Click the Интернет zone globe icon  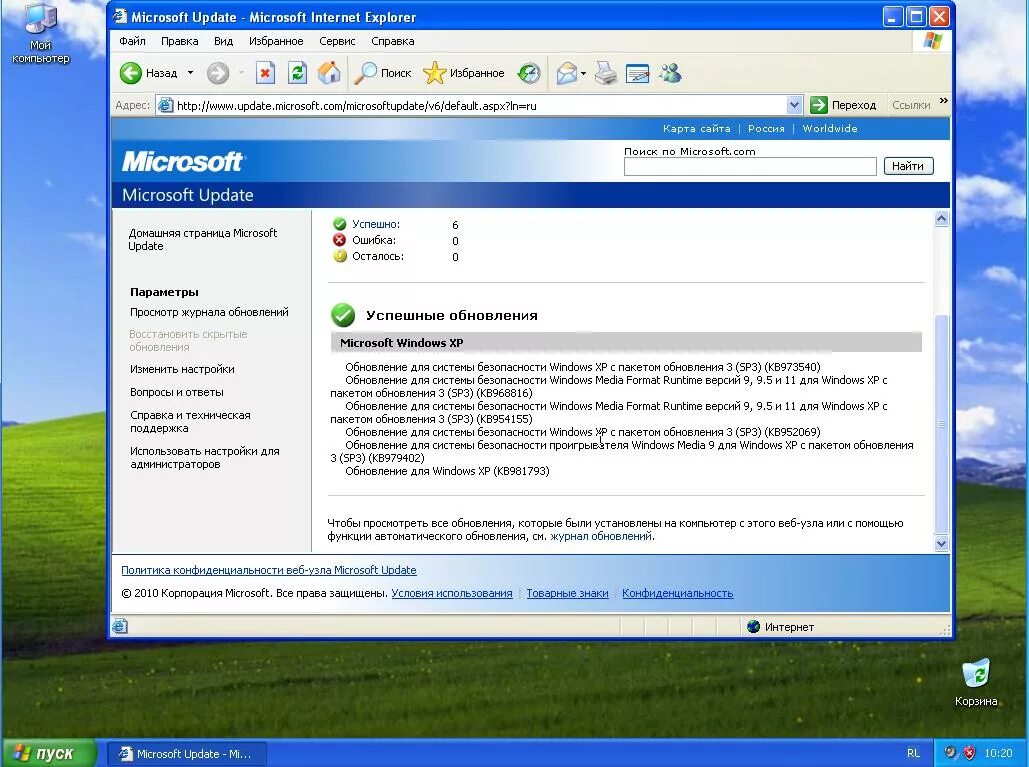point(753,627)
